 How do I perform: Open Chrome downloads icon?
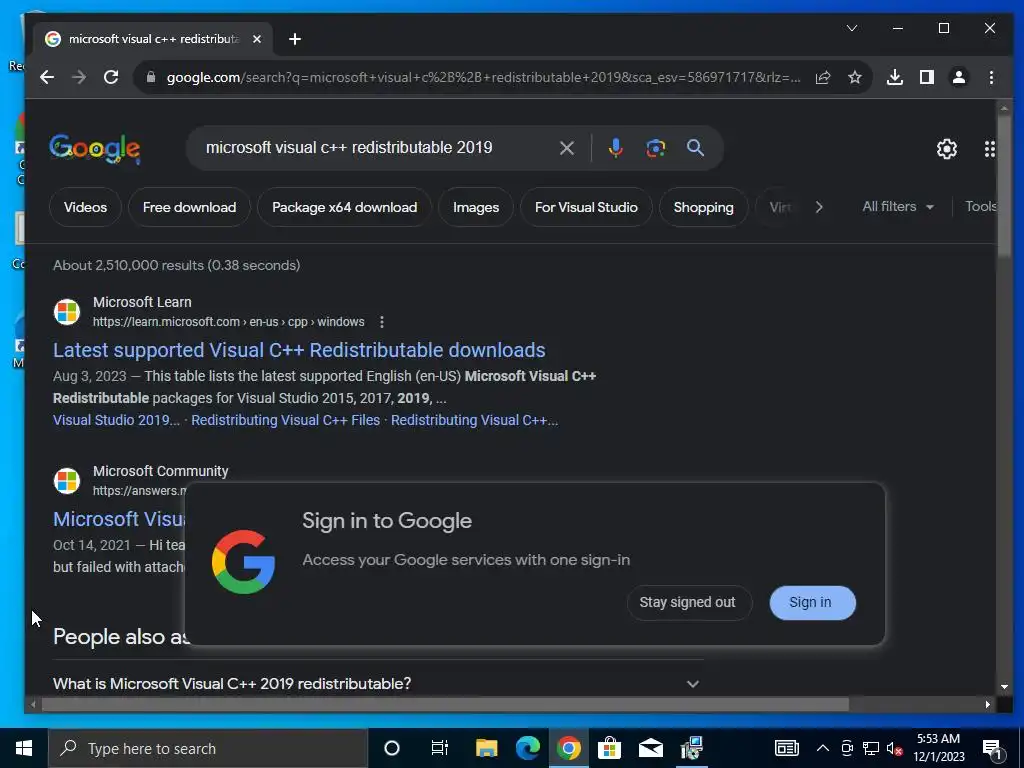[x=895, y=77]
